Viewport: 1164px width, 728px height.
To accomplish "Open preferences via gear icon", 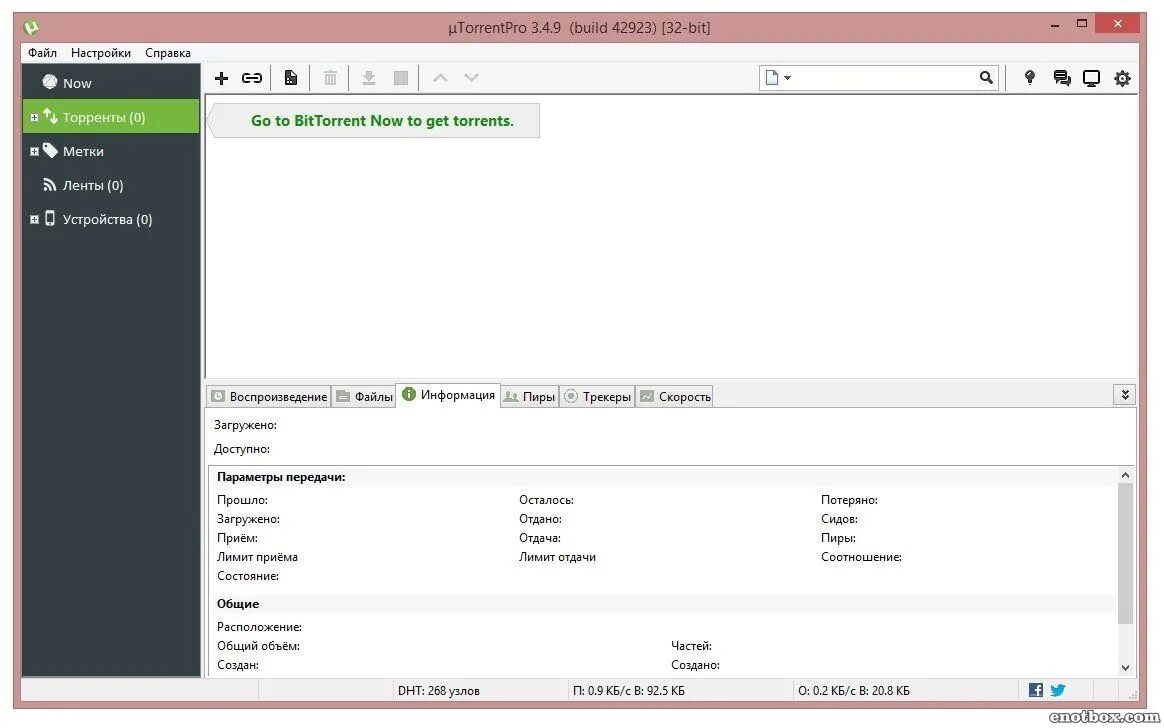I will 1122,78.
